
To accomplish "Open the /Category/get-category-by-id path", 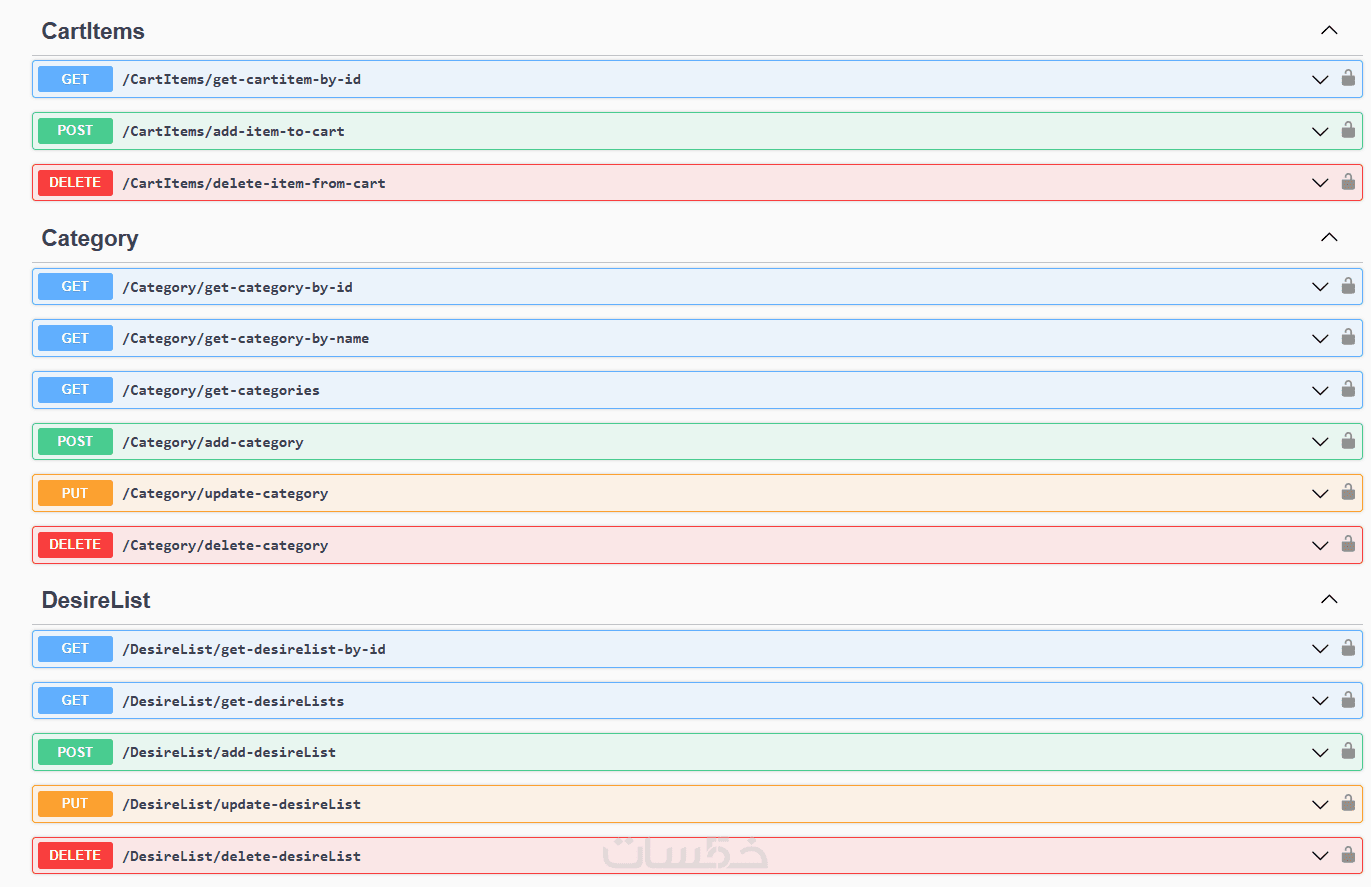I will click(x=238, y=287).
